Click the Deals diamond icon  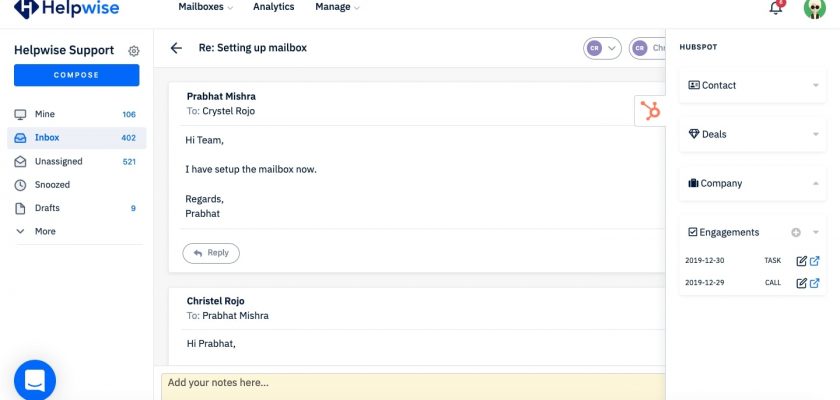(694, 134)
